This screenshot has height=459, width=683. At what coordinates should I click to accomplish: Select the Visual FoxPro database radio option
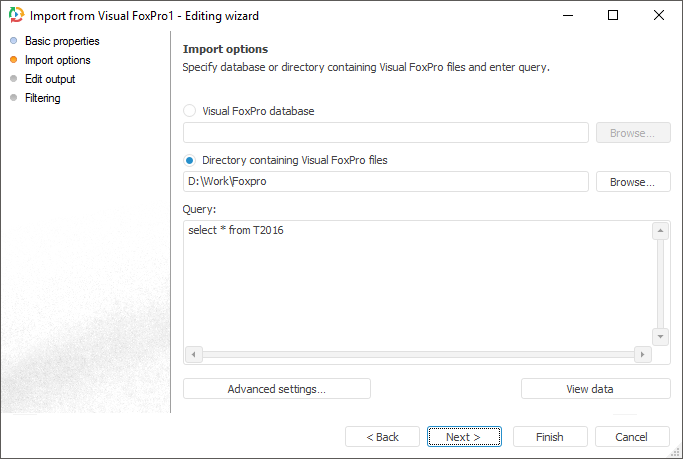pos(190,111)
